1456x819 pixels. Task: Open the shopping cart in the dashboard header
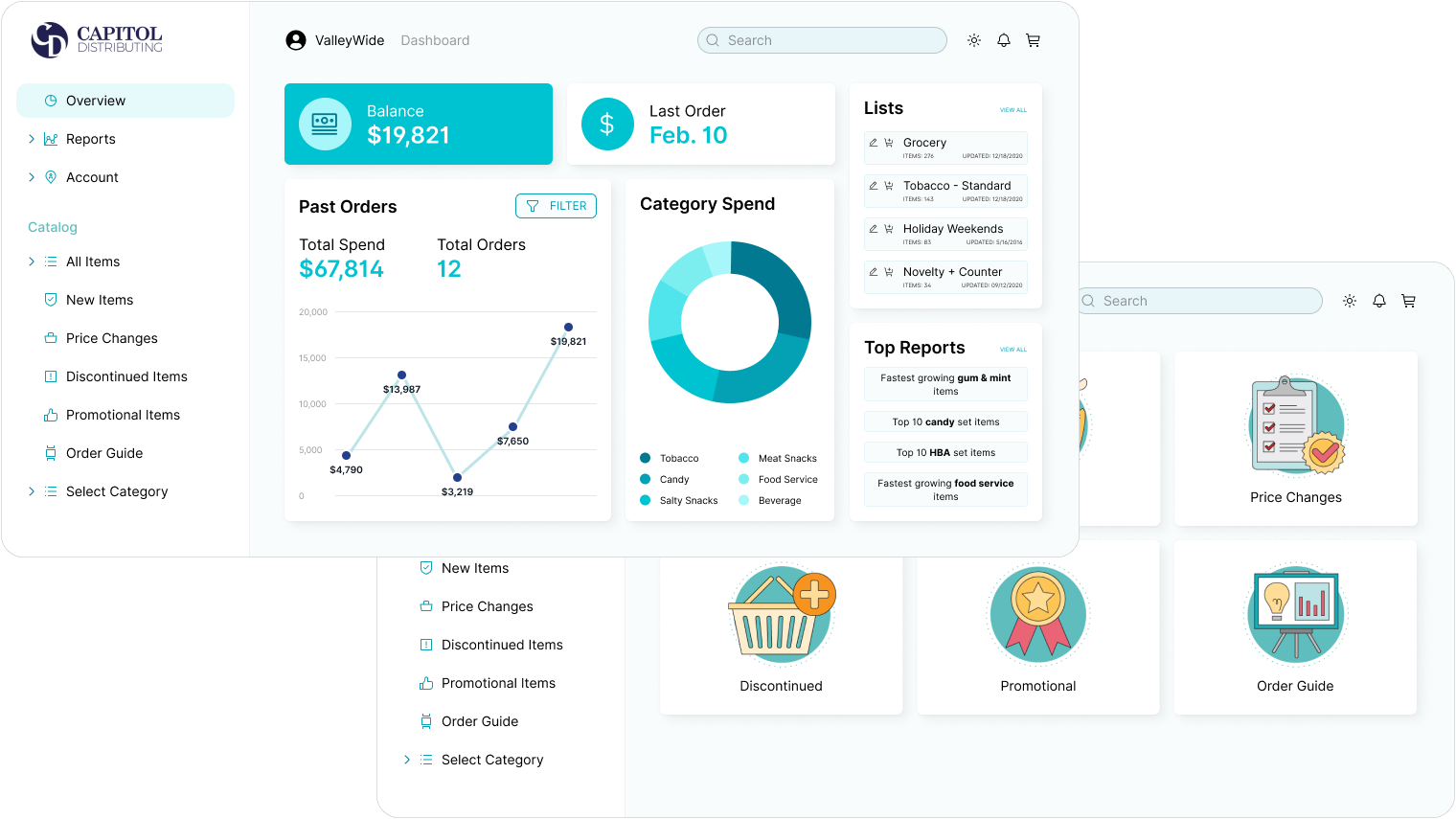pos(1033,40)
